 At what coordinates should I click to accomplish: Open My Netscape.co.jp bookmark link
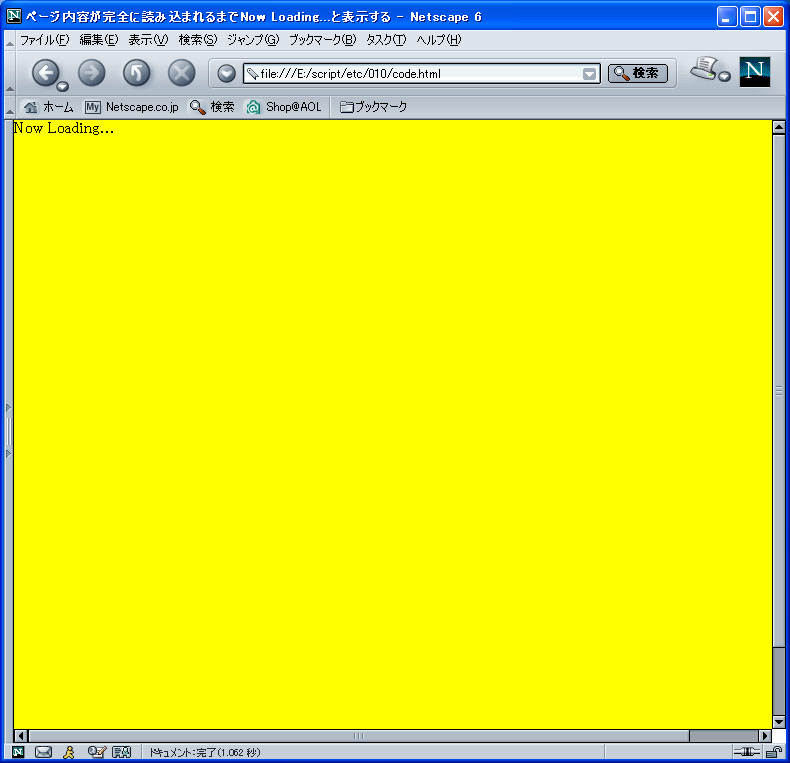pos(131,107)
